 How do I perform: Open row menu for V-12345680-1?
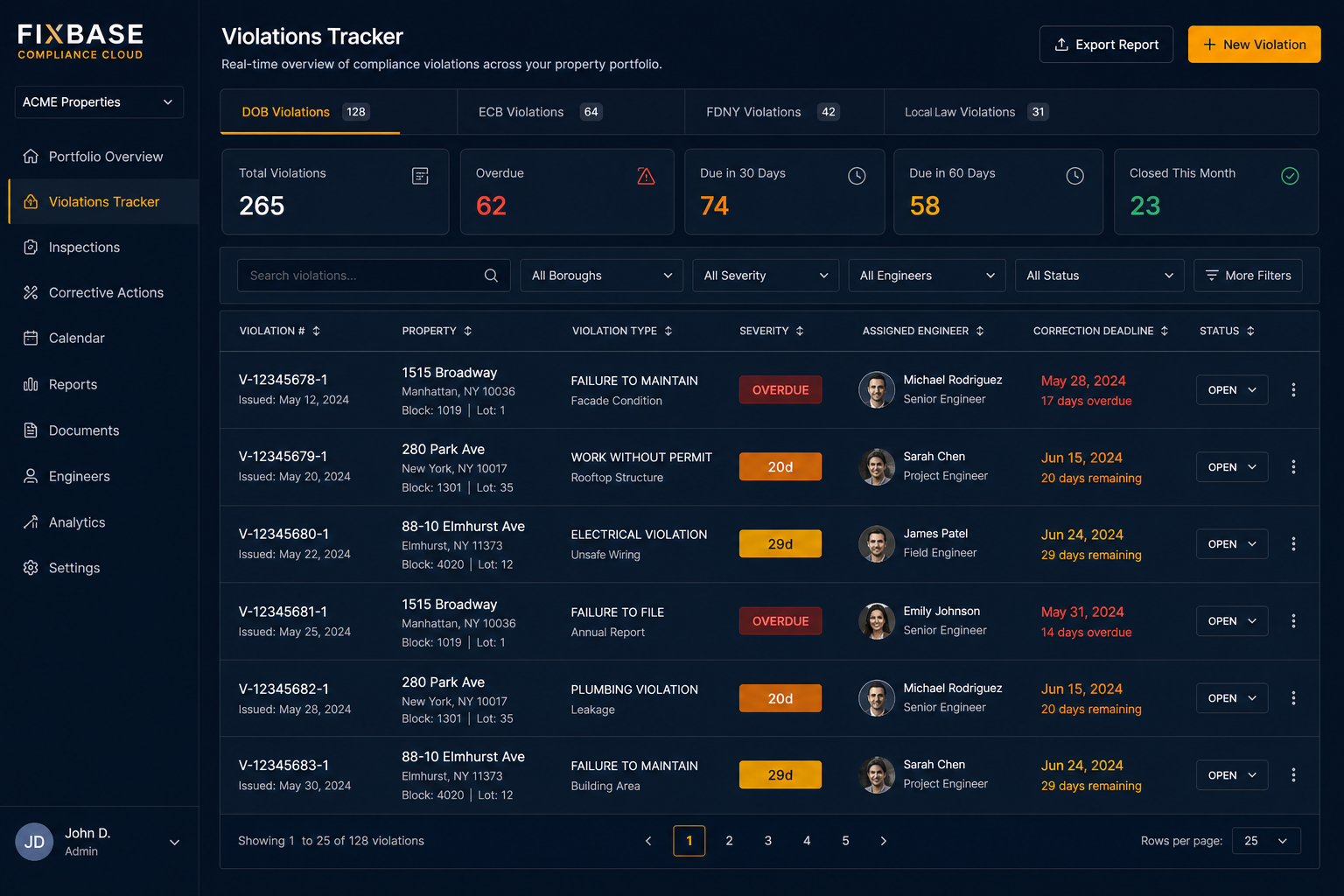[x=1293, y=544]
